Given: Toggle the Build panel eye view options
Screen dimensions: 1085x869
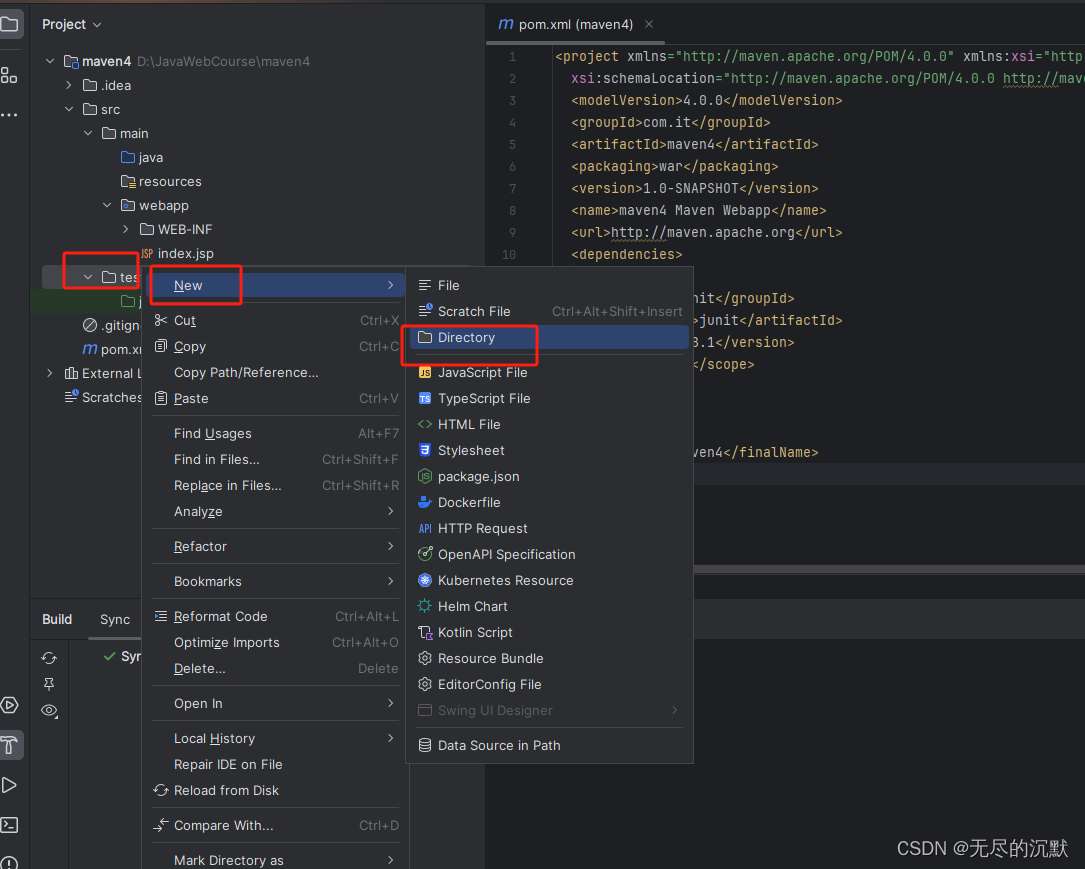Looking at the screenshot, I should pyautogui.click(x=49, y=711).
